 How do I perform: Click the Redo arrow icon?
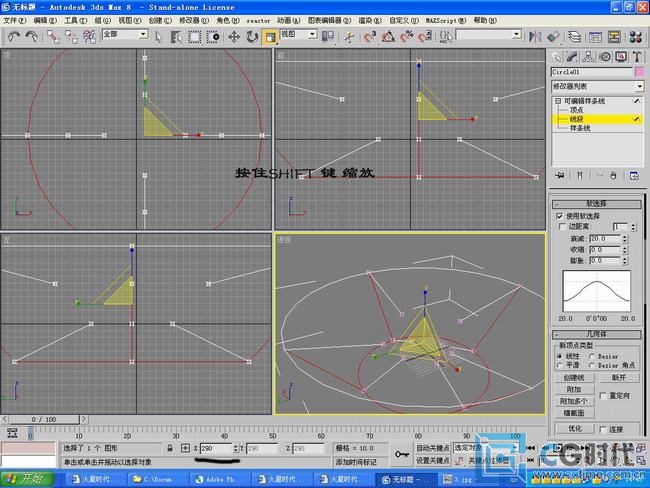pos(32,37)
